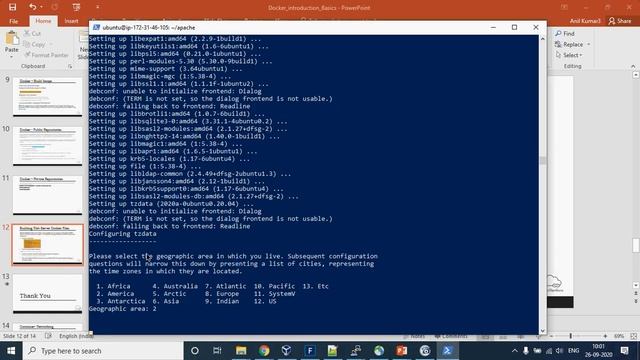Zoom out with the minus button
The image size is (640, 360).
pos(551,336)
